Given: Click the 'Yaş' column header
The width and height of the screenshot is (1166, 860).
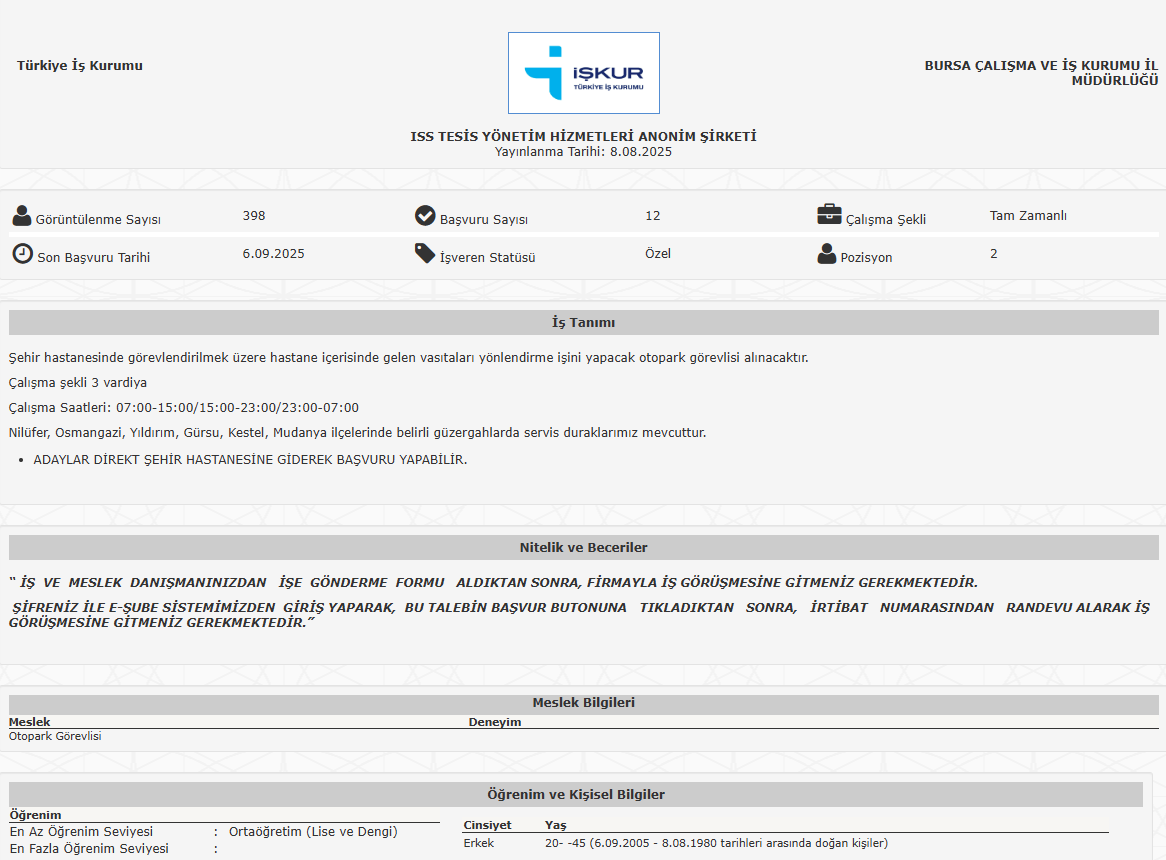Looking at the screenshot, I should [555, 825].
